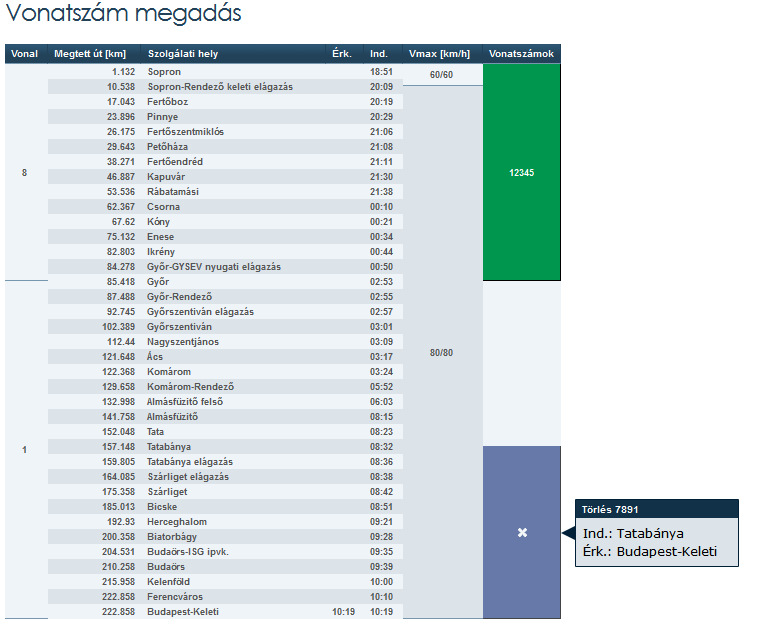
Task: Click Ind.: Tatabánya text in tooltip
Action: (x=633, y=533)
